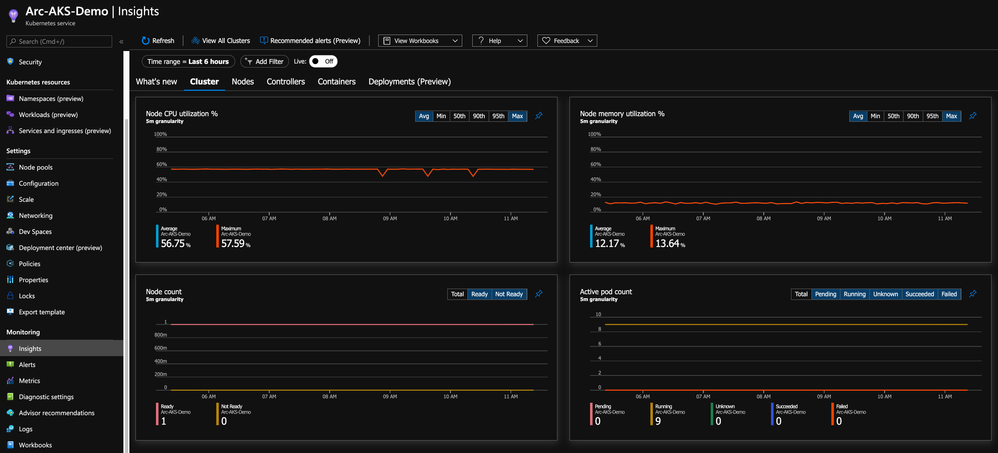Open the Time range Last 6 hours selector

pyautogui.click(x=188, y=61)
